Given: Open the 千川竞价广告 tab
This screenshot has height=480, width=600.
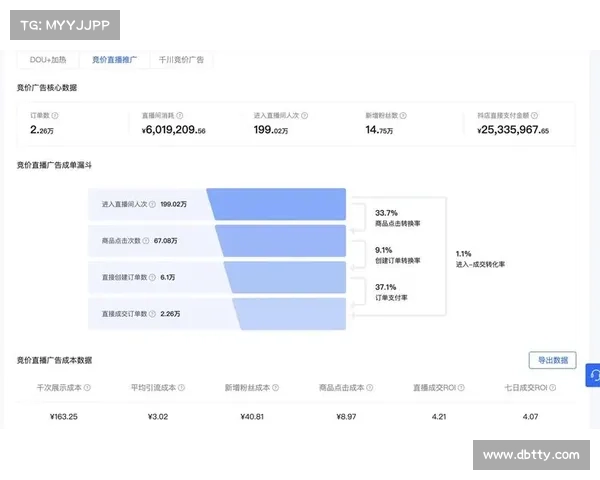Looking at the screenshot, I should [181, 60].
